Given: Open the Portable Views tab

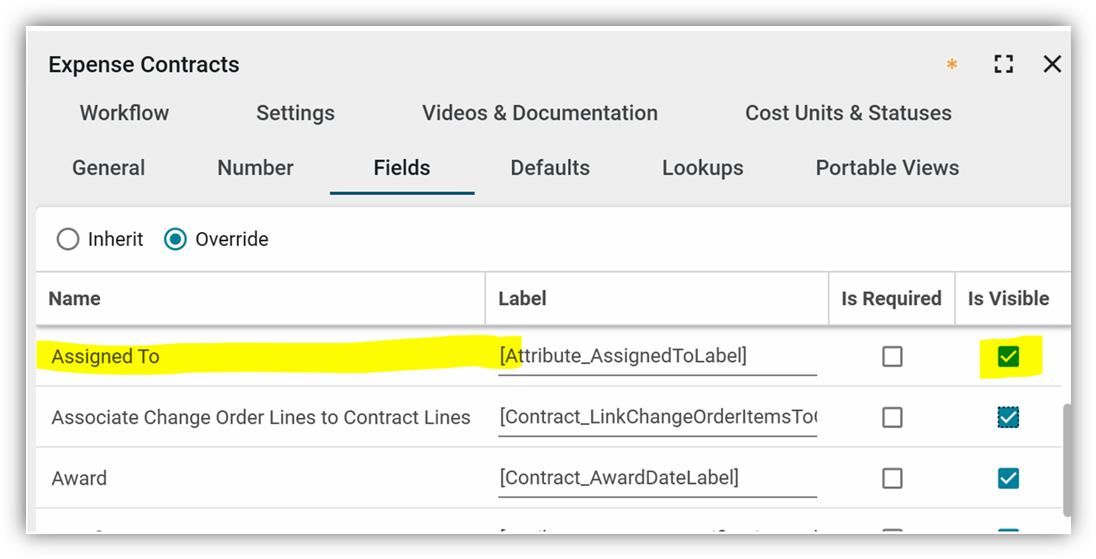Looking at the screenshot, I should click(x=887, y=168).
